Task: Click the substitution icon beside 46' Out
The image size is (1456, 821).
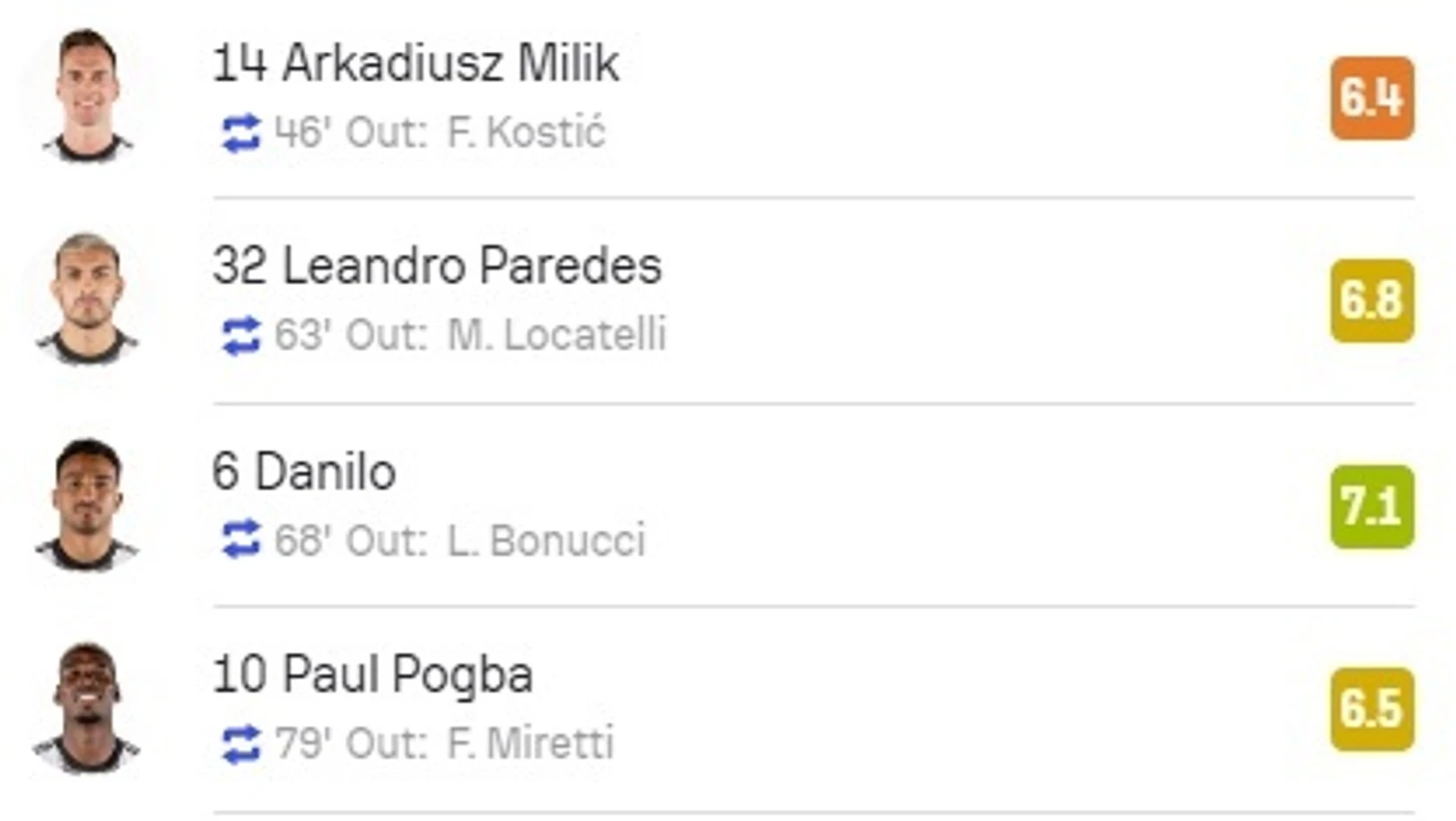Action: click(240, 134)
